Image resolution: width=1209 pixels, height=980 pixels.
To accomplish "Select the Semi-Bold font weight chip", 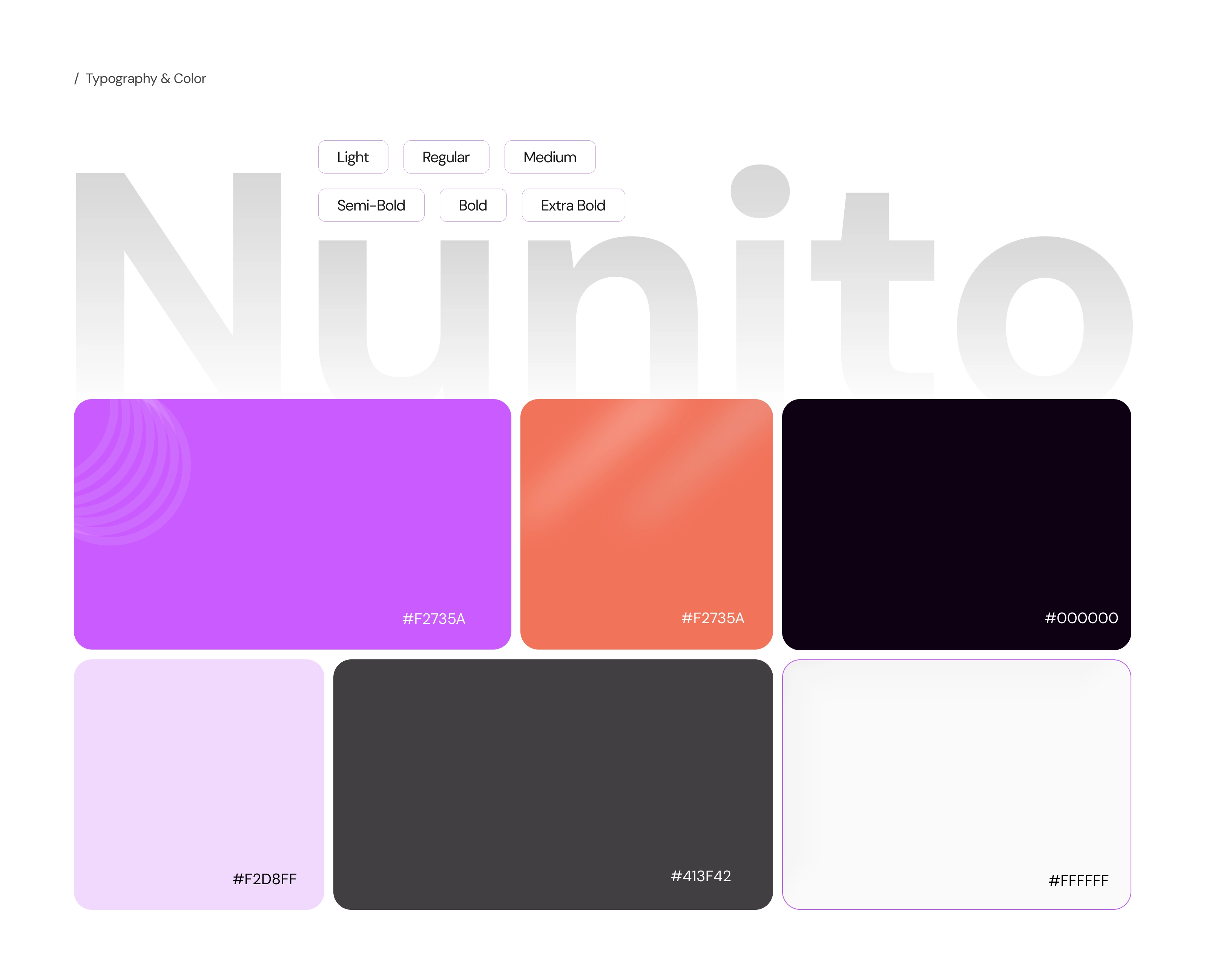I will pyautogui.click(x=371, y=206).
